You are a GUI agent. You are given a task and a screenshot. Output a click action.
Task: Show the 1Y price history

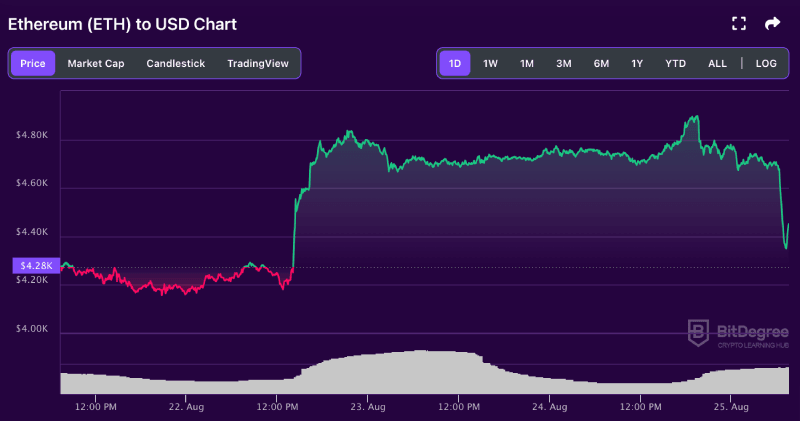click(x=637, y=63)
